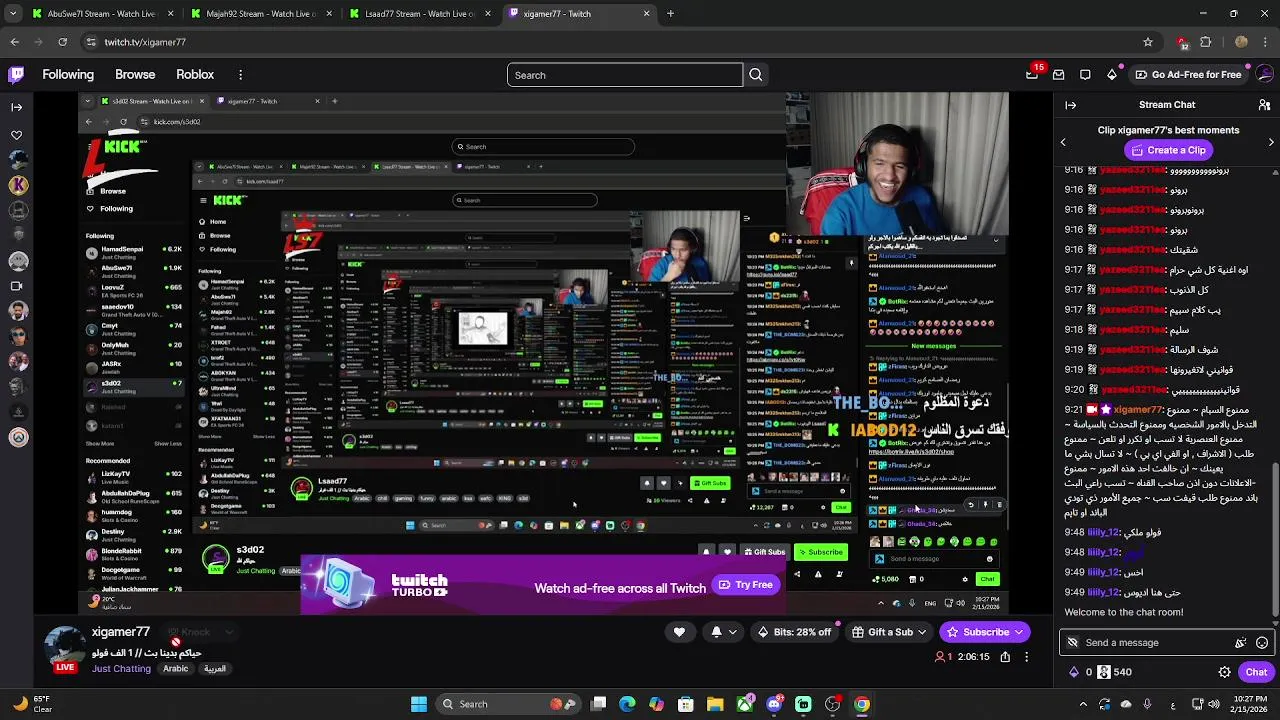Open the whispers chat bubble icon
Screen dimensions: 1280x720
1085,74
